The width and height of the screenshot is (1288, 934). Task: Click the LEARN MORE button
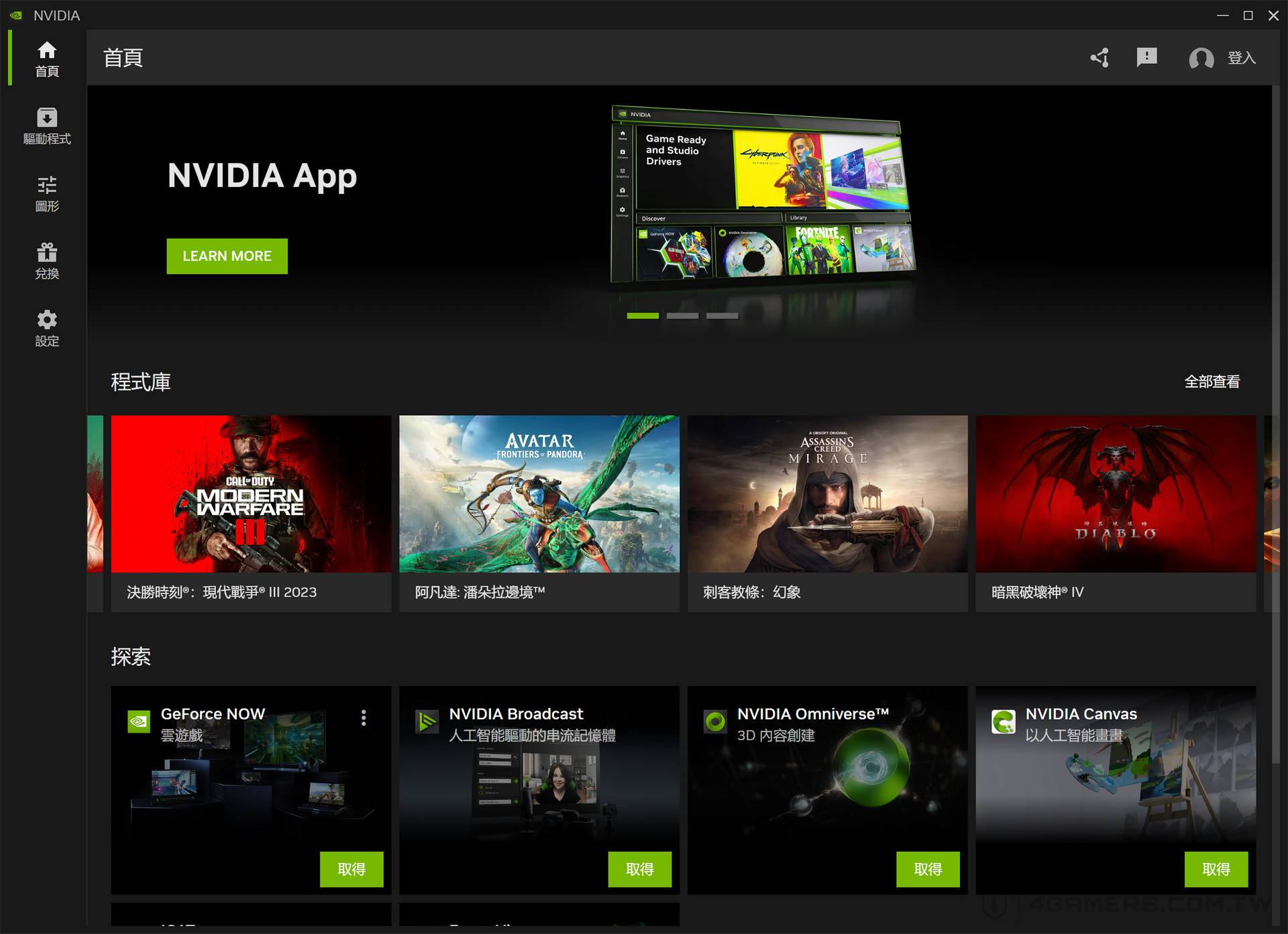pos(227,256)
